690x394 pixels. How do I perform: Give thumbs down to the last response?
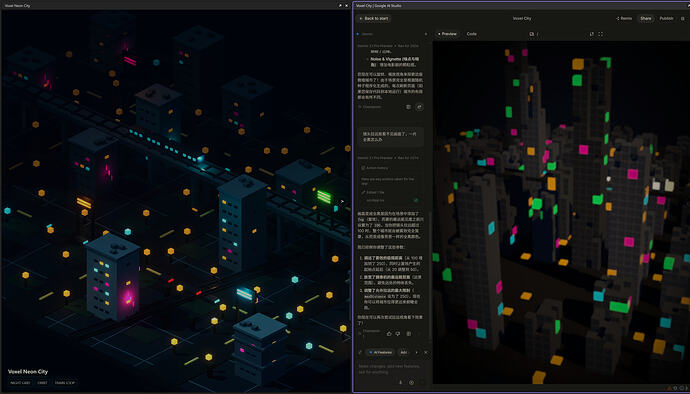(x=398, y=334)
